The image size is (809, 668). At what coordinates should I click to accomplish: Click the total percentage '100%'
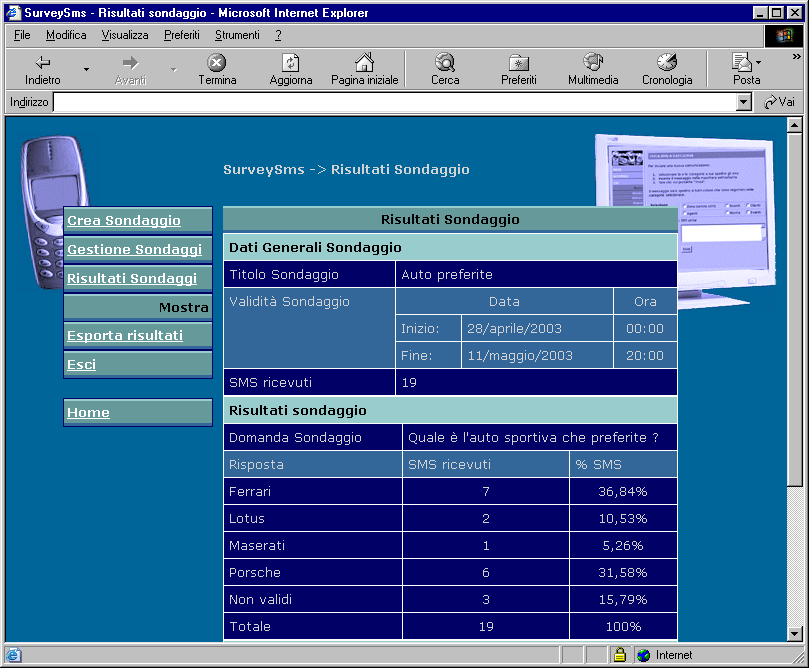623,626
